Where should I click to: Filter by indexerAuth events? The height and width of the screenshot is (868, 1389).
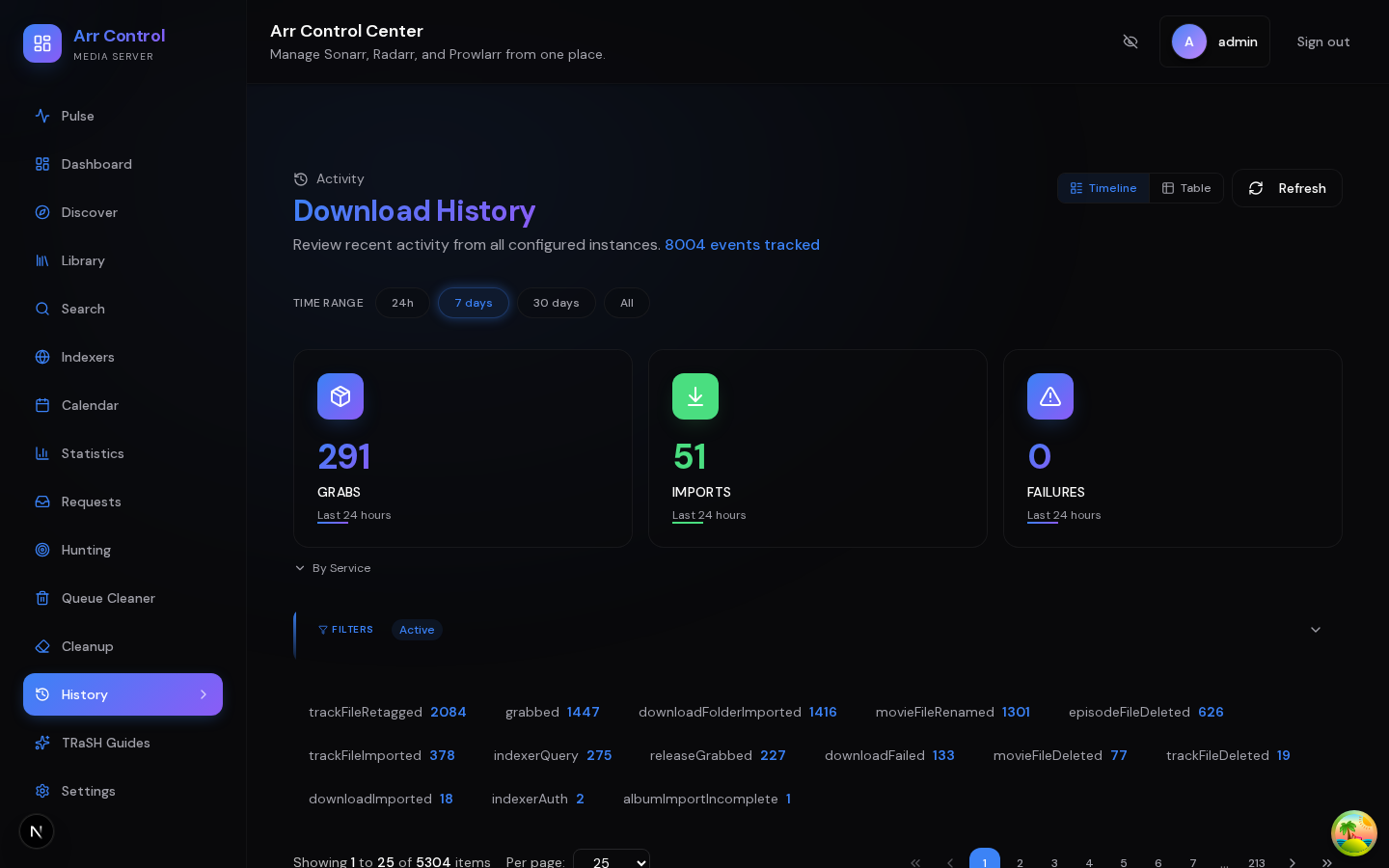pos(538,799)
